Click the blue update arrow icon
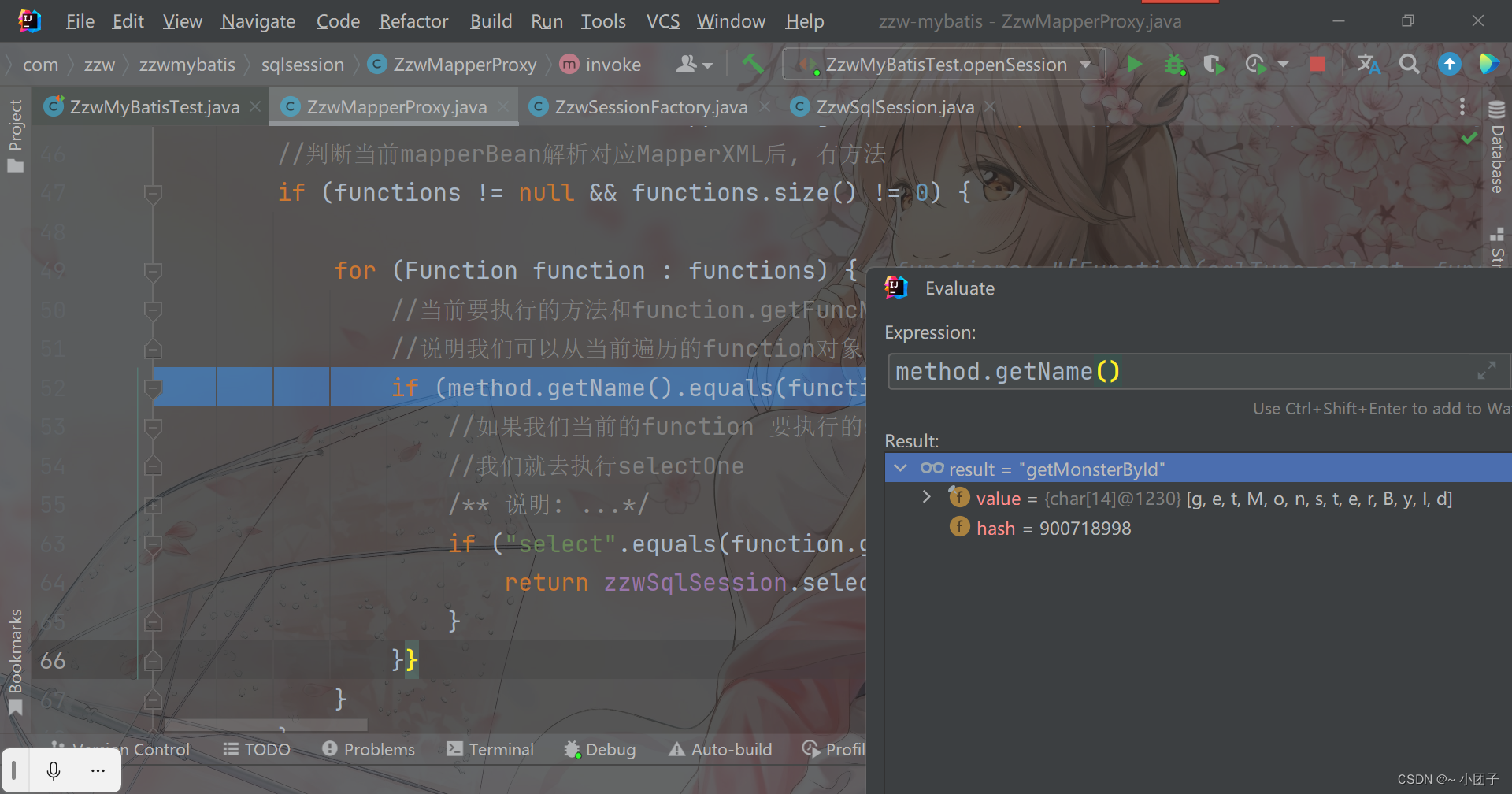This screenshot has width=1512, height=794. tap(1449, 64)
